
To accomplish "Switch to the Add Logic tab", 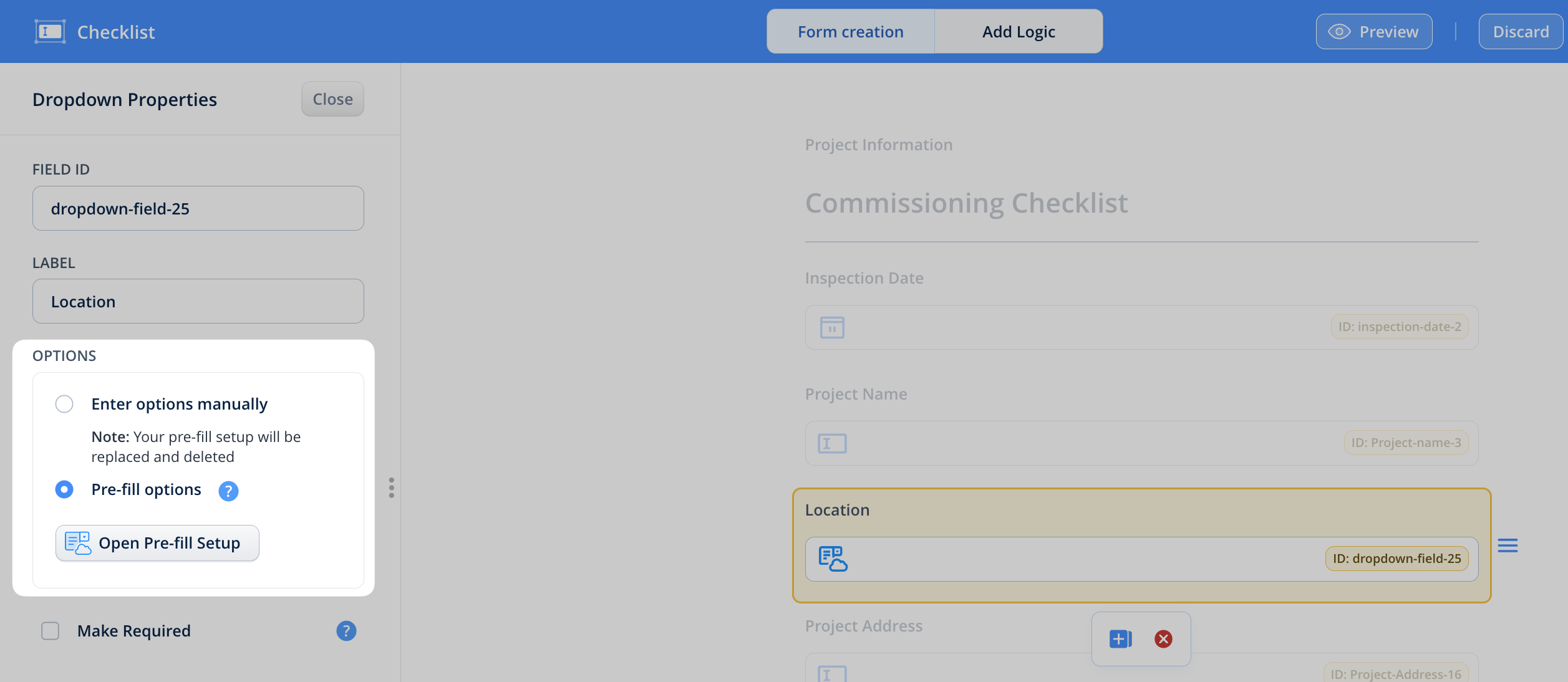I will 1019,32.
